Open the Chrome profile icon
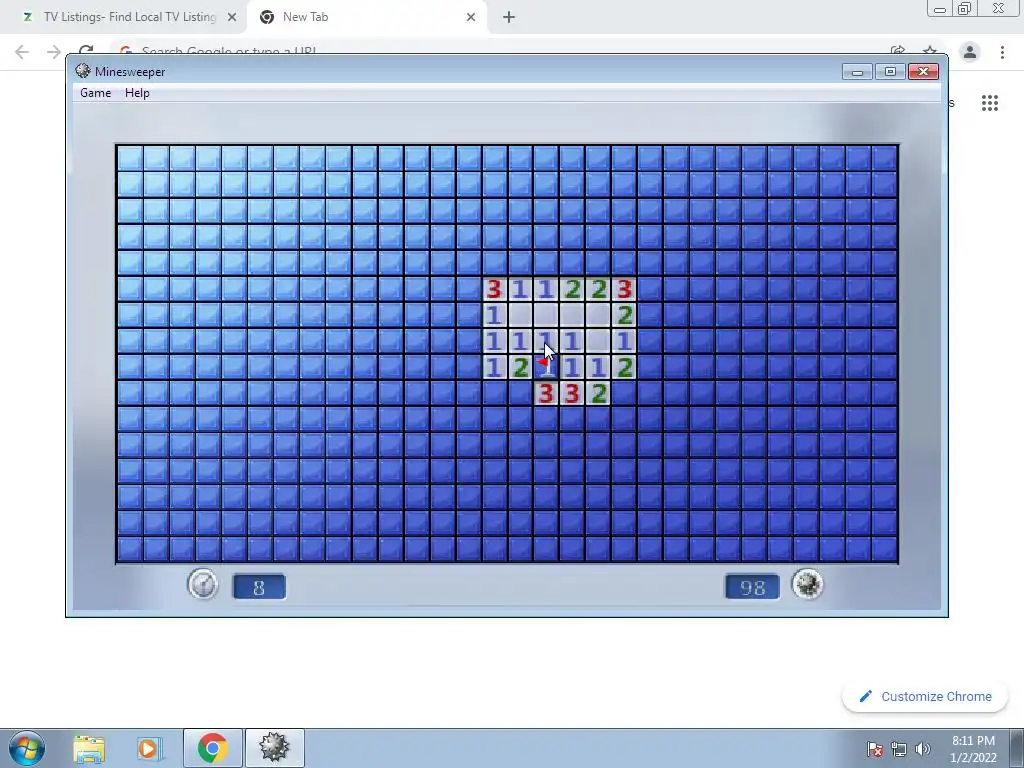This screenshot has width=1024, height=768. click(970, 52)
